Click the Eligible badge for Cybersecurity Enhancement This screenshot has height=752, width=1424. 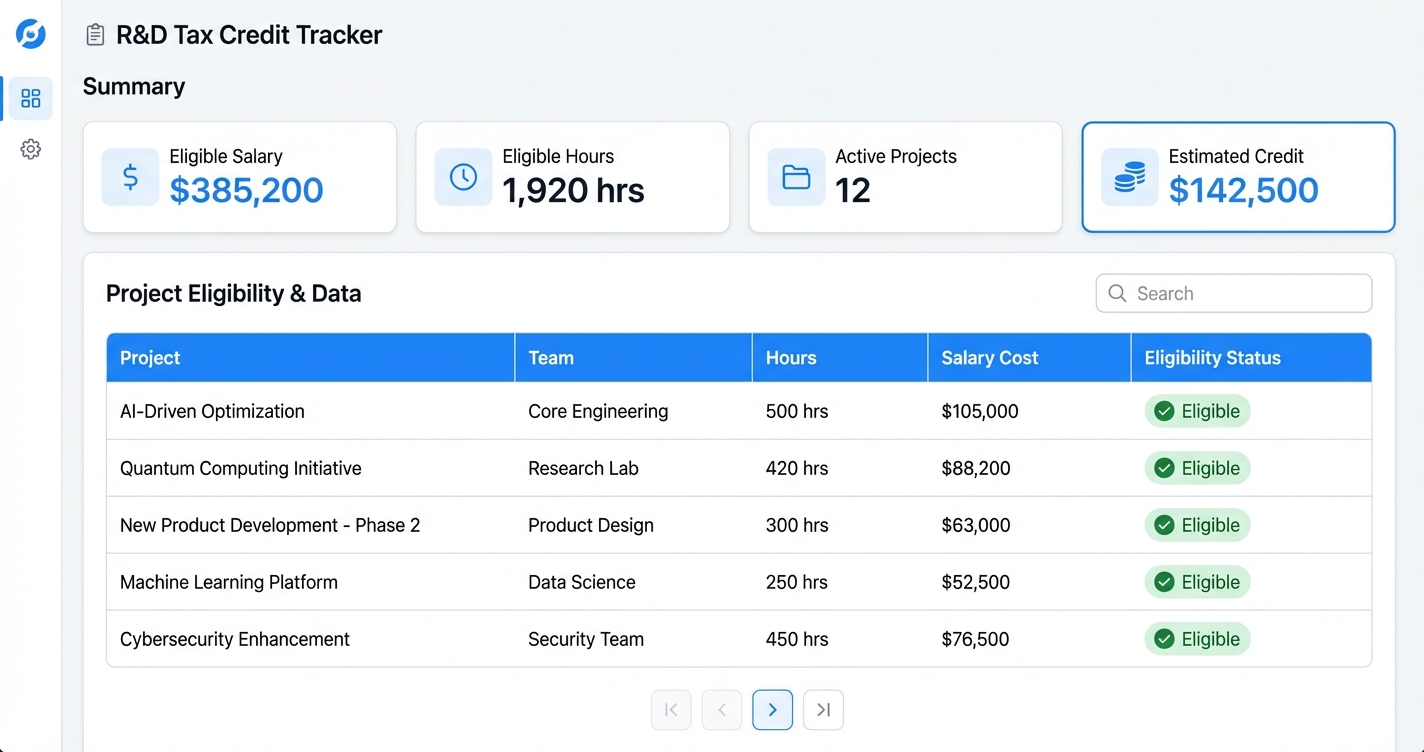[1197, 639]
